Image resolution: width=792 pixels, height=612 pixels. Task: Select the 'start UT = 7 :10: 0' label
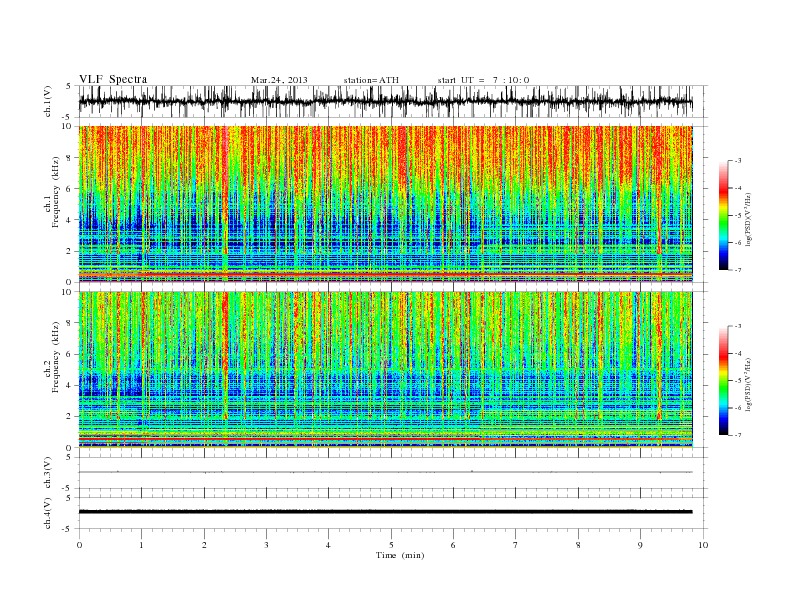coord(483,80)
